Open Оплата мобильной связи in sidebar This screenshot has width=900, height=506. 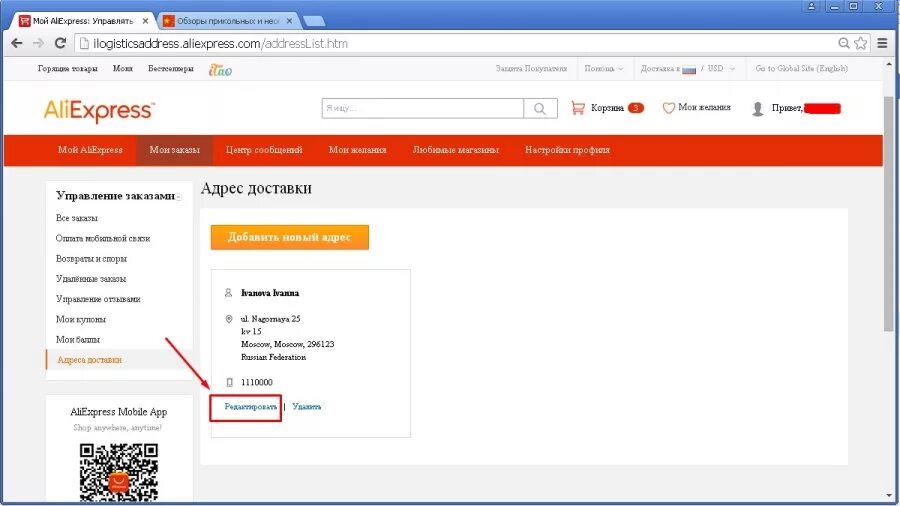click(103, 238)
